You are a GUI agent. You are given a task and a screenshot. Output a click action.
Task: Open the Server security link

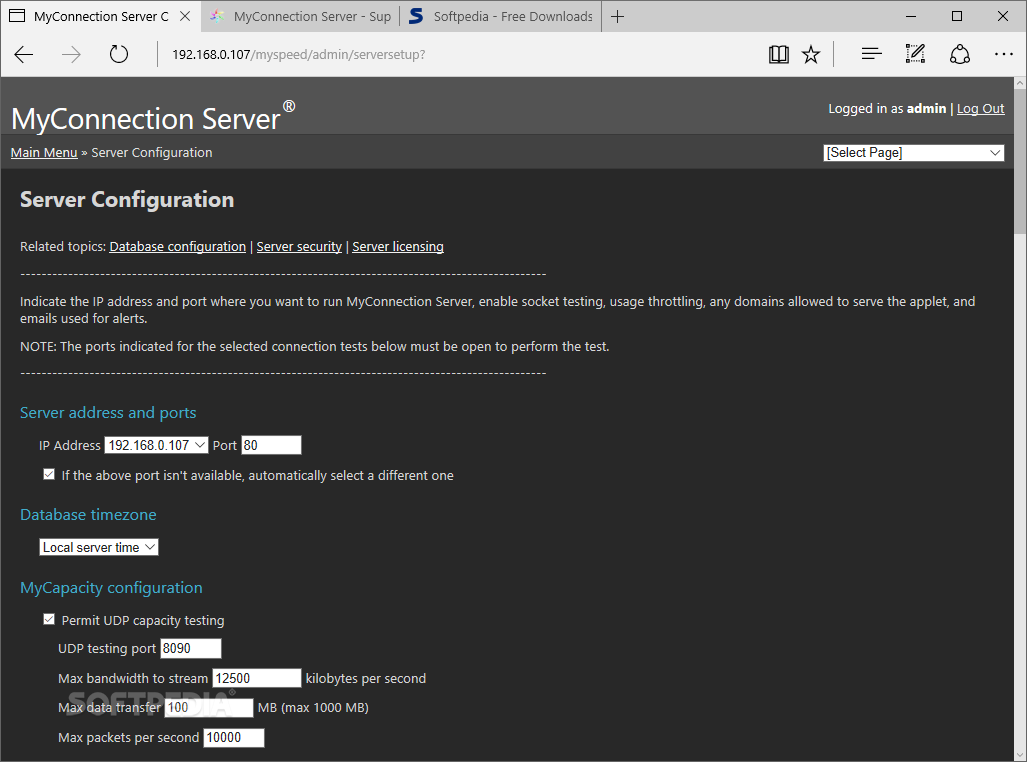pyautogui.click(x=299, y=247)
